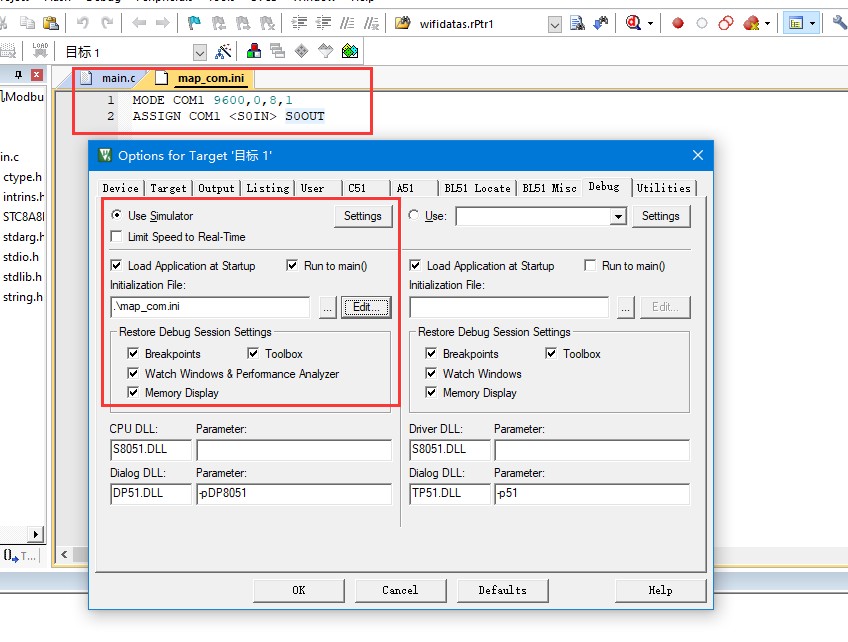The width and height of the screenshot is (848, 642).
Task: Switch to the C51 tab
Action: click(357, 188)
